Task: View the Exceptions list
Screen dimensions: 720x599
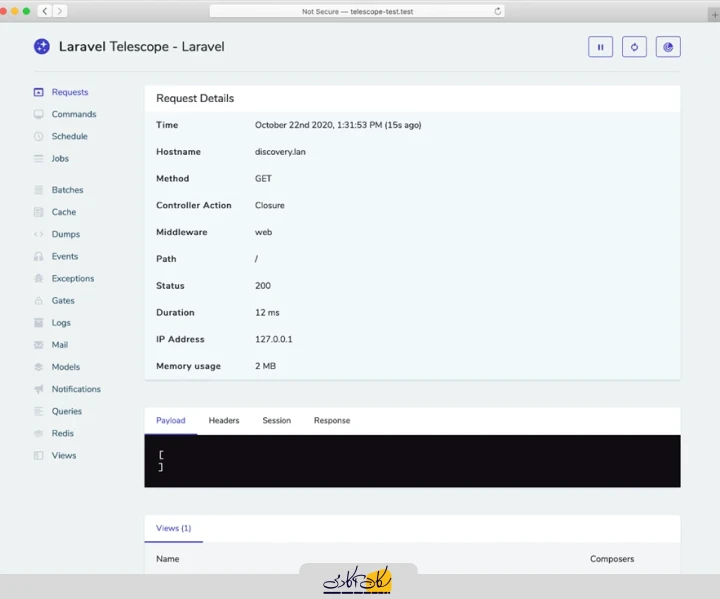Action: [73, 278]
